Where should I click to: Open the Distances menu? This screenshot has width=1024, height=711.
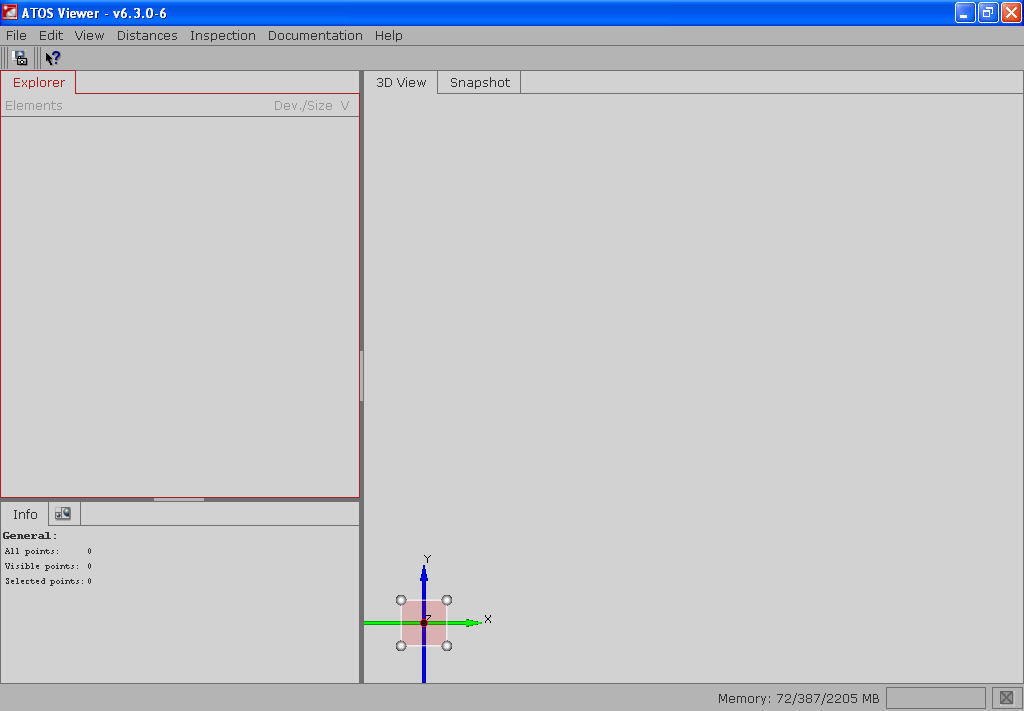(147, 35)
